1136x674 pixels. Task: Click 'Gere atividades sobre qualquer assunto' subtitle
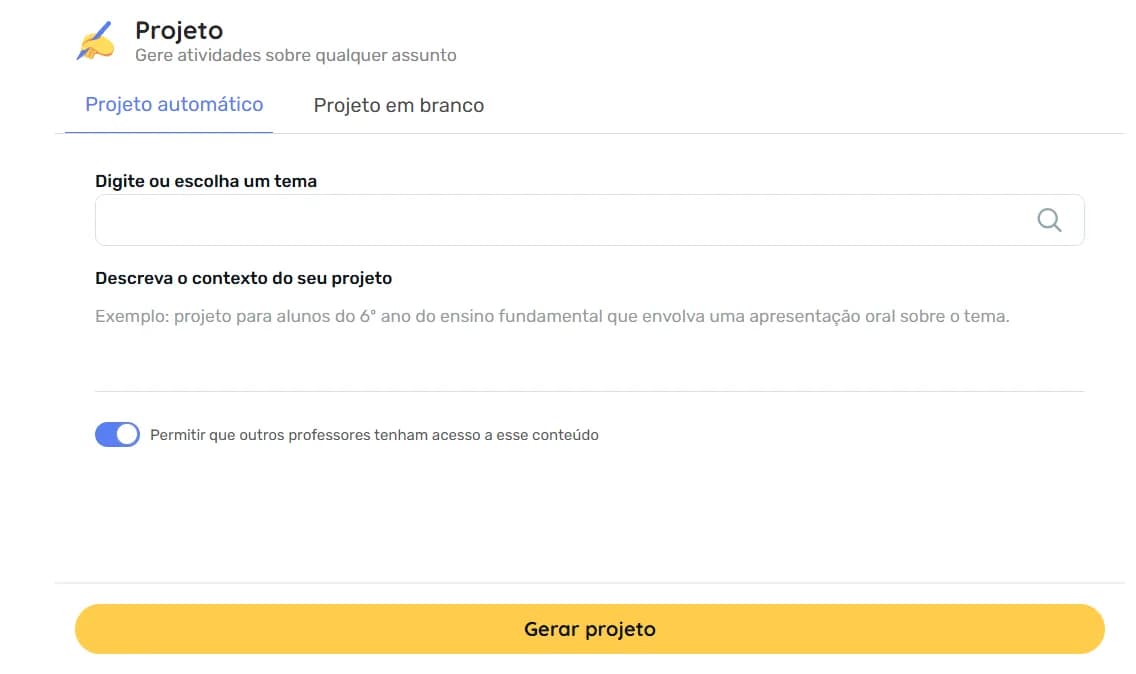[295, 56]
